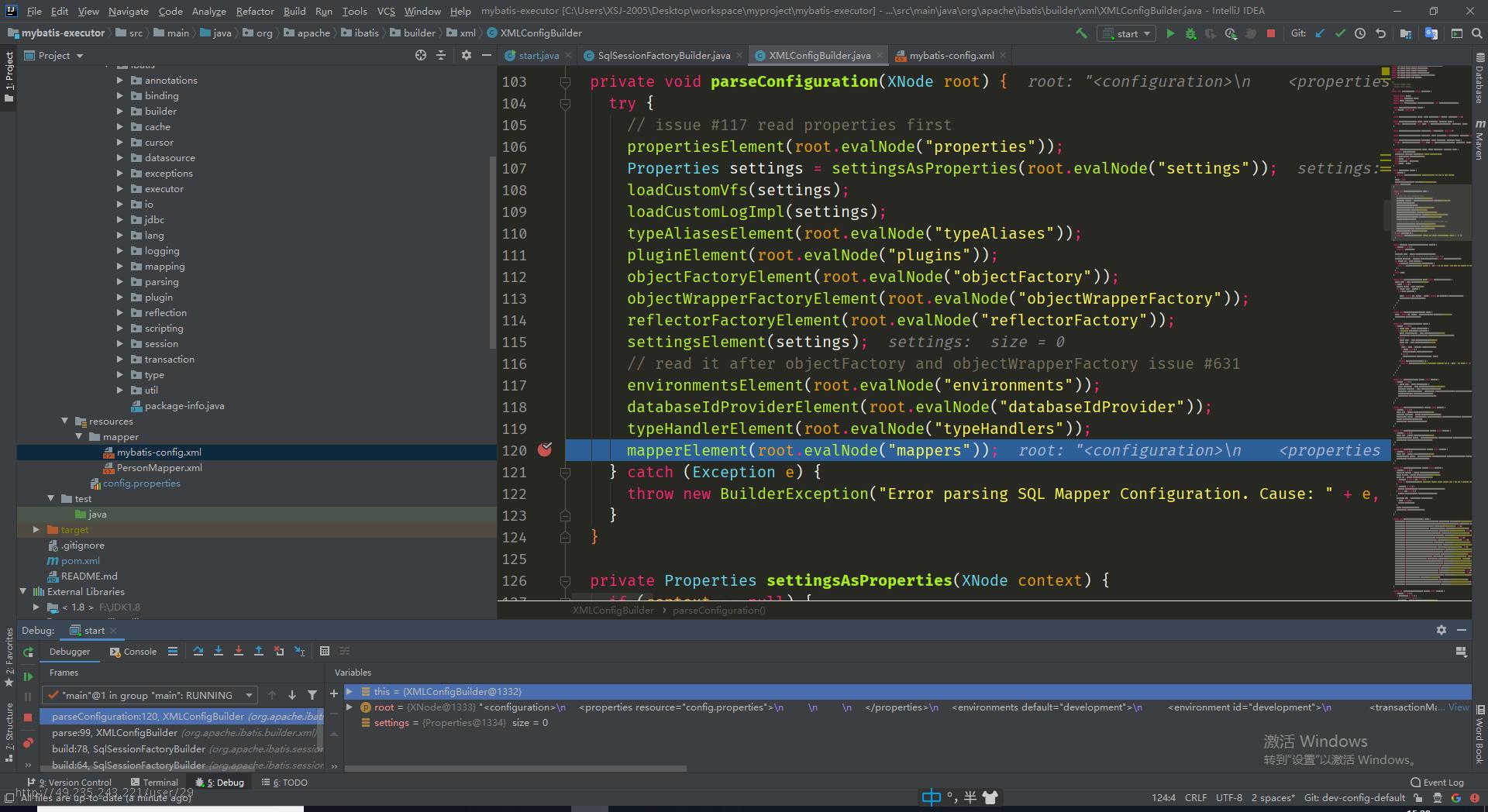Open the Analyze menu
This screenshot has height=812, width=1488.
pos(208,11)
